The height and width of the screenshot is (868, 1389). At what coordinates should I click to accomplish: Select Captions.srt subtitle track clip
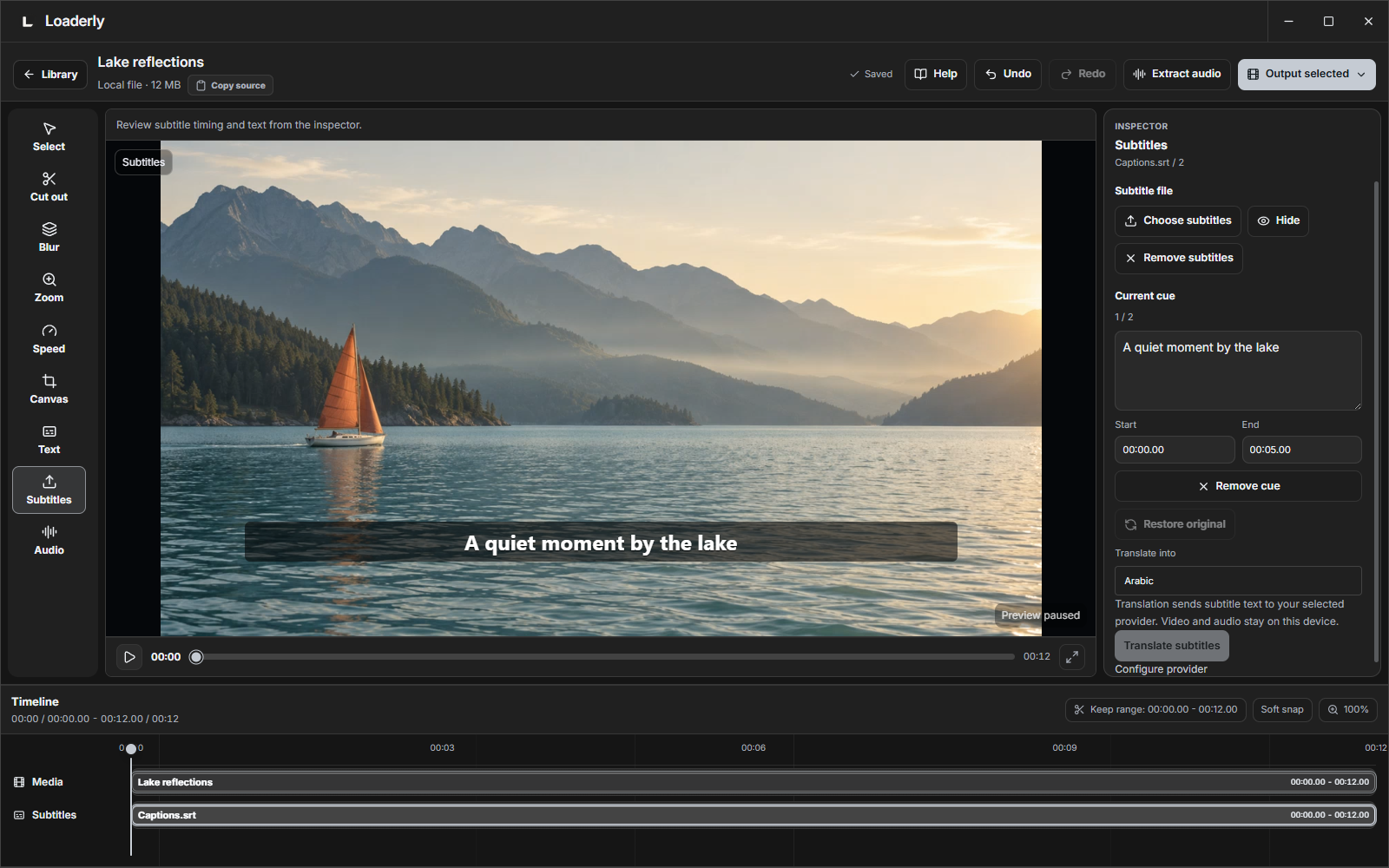pyautogui.click(x=754, y=815)
